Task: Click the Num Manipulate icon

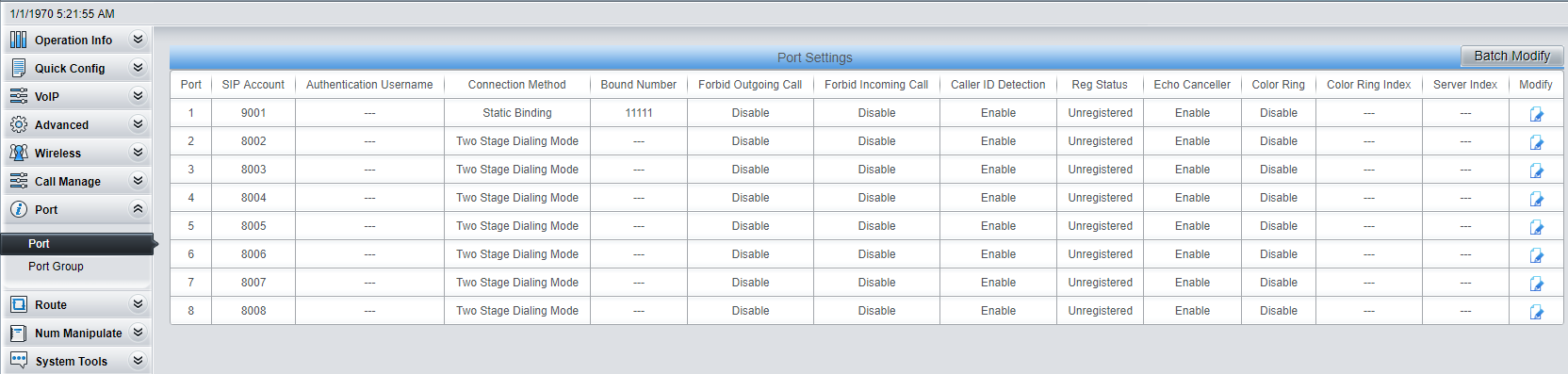Action: (x=18, y=333)
